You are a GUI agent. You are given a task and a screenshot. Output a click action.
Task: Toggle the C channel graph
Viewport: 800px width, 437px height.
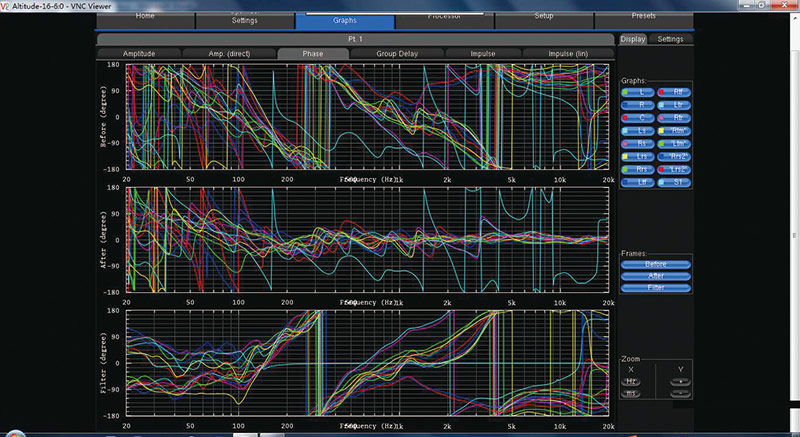(638, 118)
